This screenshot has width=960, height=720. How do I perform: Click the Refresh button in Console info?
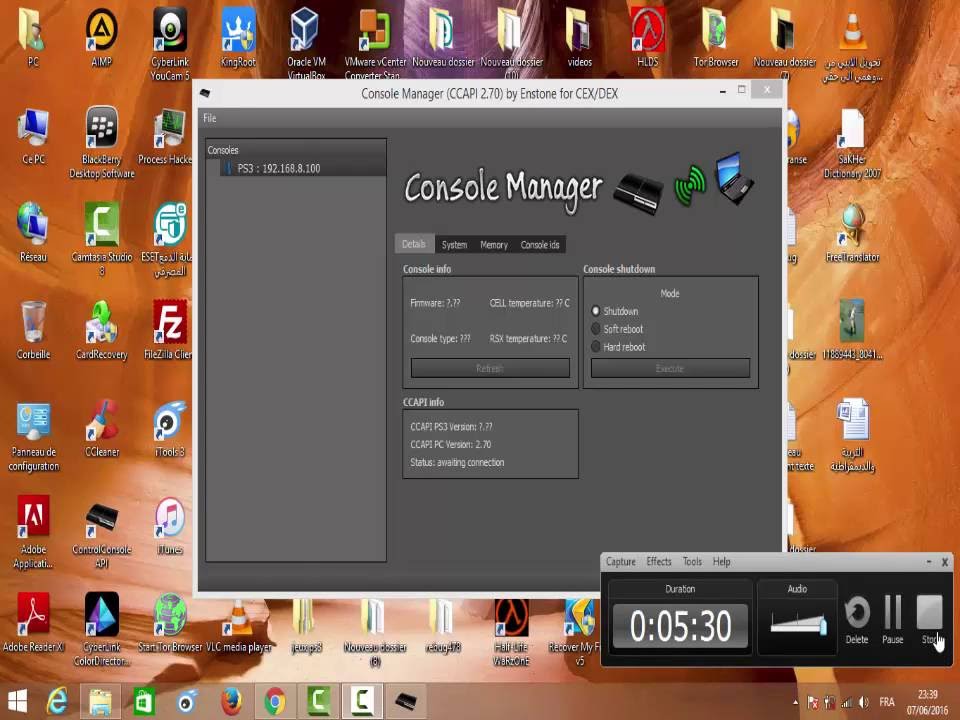point(490,368)
